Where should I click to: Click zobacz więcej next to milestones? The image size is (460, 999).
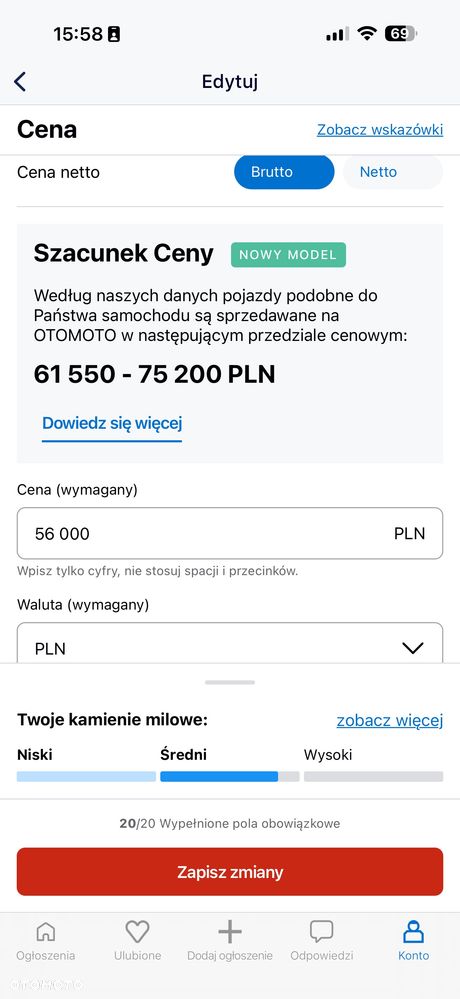[x=390, y=721]
